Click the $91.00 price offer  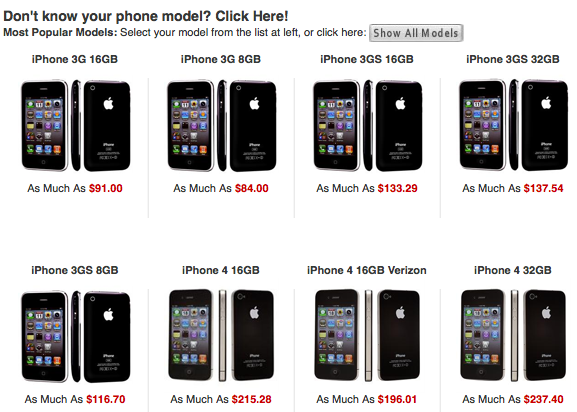click(106, 188)
